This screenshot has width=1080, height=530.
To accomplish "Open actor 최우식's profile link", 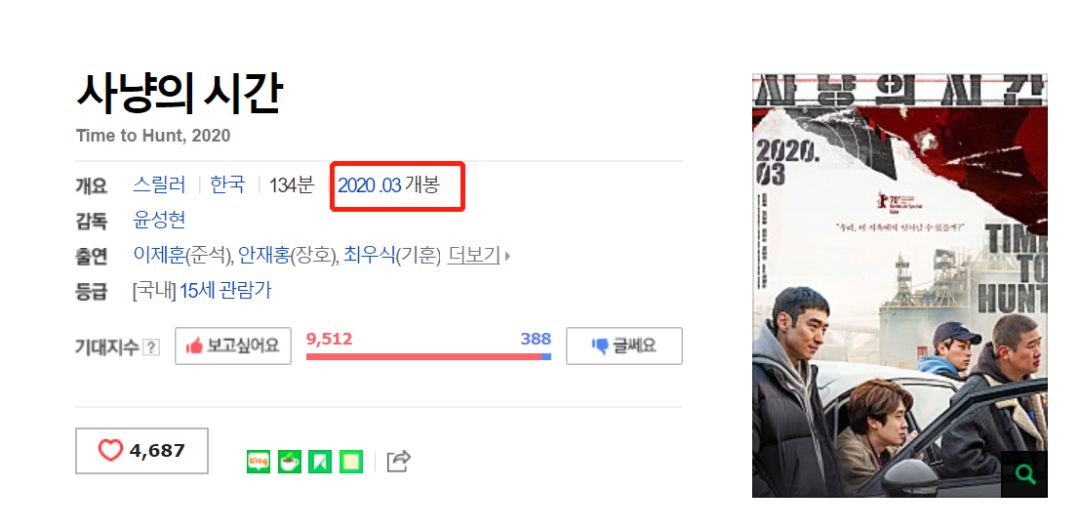I will pyautogui.click(x=370, y=256).
